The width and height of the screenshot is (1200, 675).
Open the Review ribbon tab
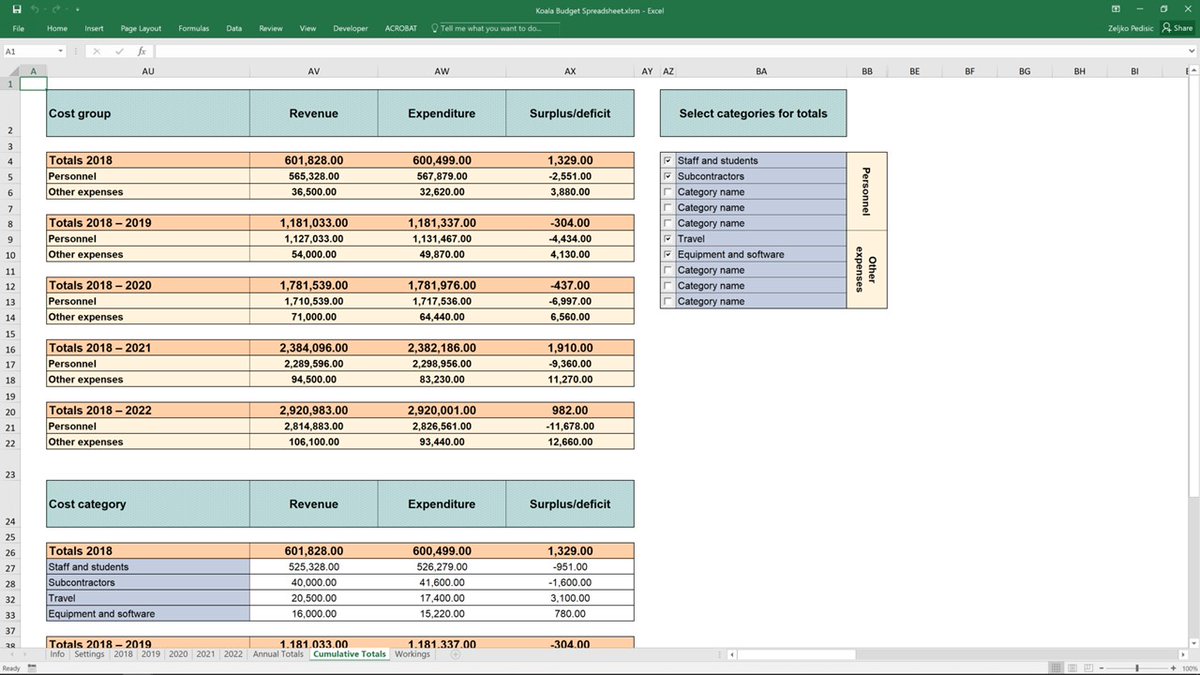270,28
